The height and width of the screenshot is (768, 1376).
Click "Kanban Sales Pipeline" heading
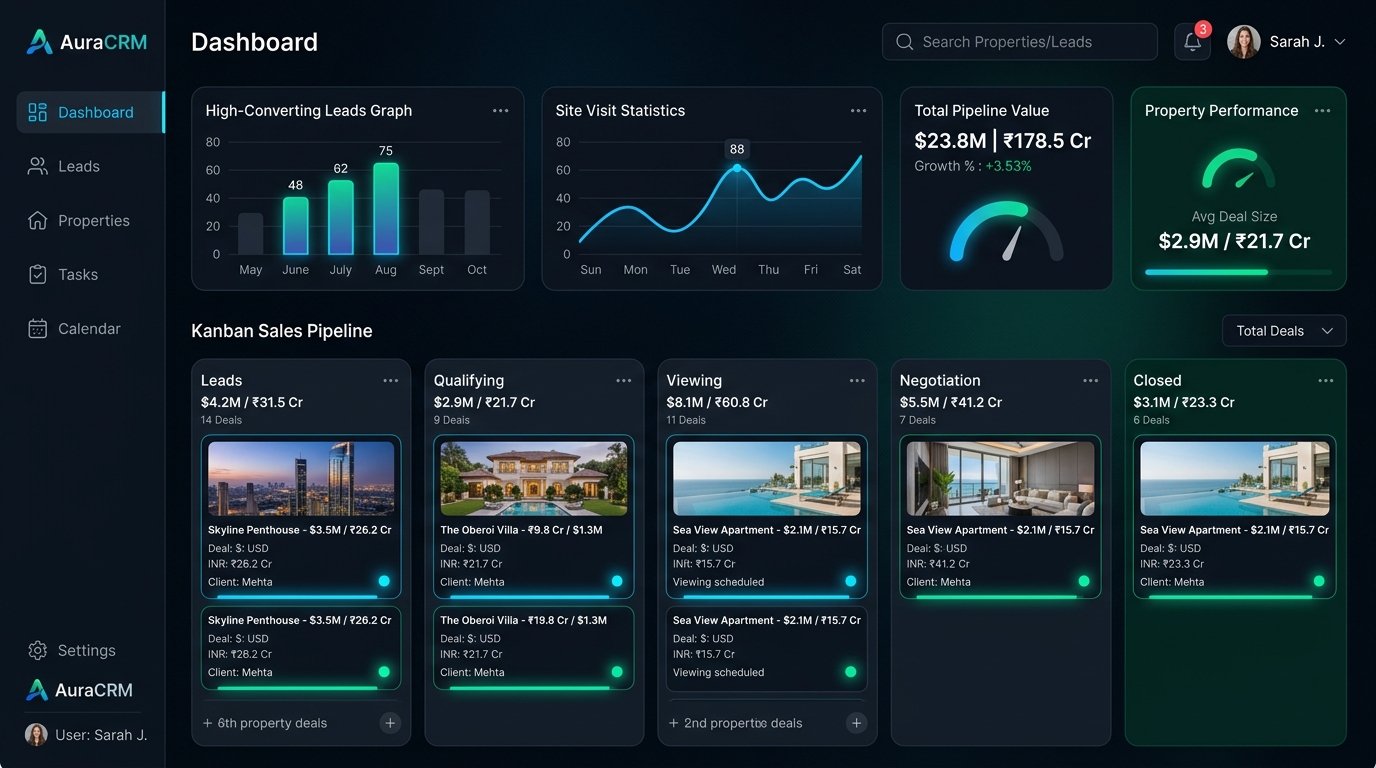tap(282, 331)
